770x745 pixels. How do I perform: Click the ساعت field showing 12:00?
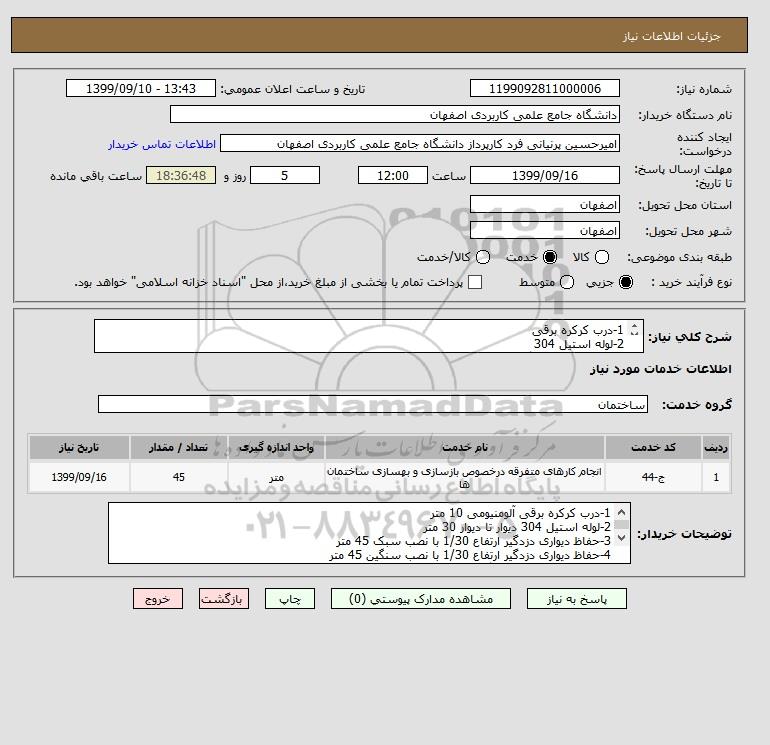click(x=393, y=175)
